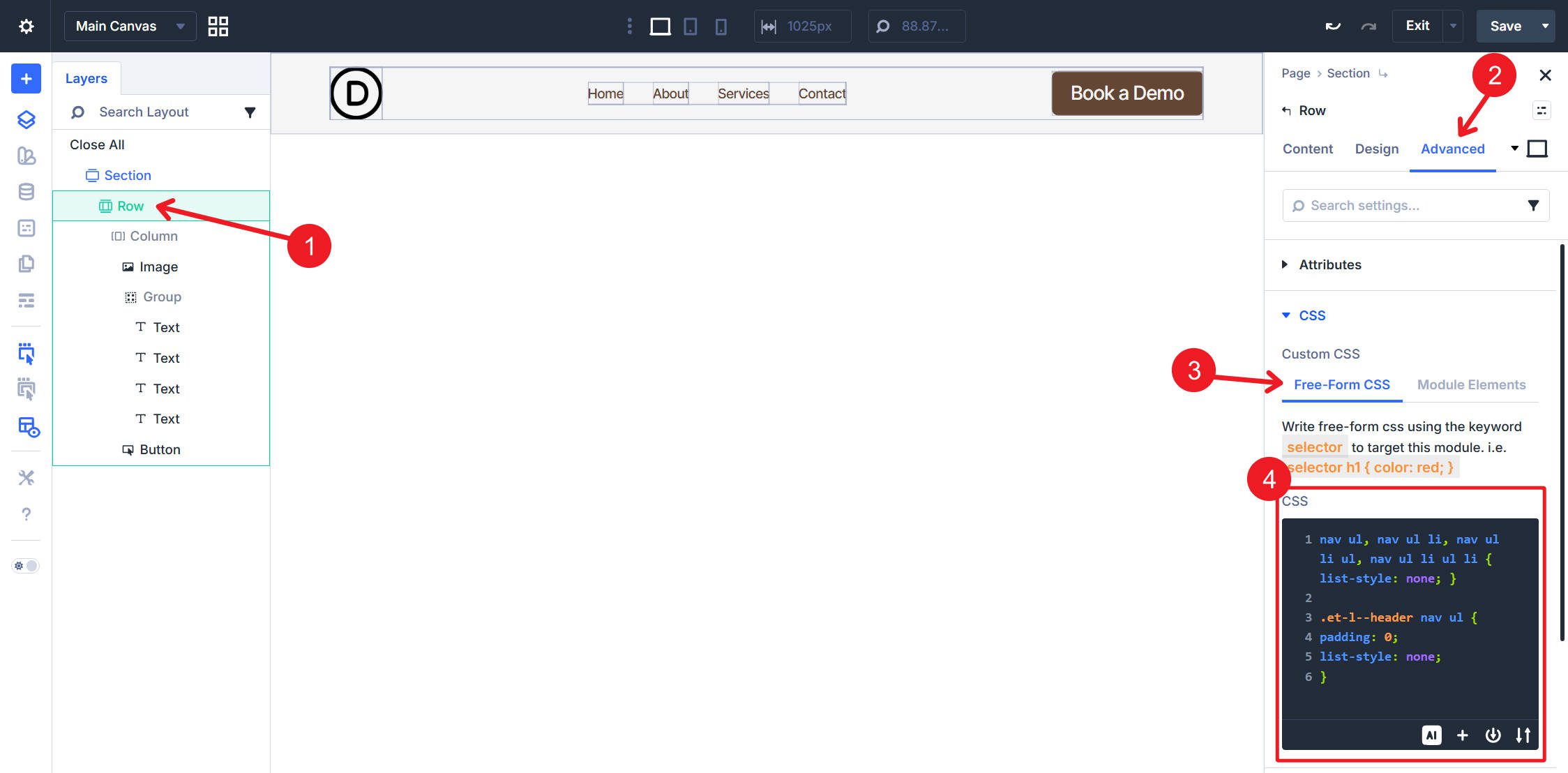Toggle wireframe view via the top-right square icon
The image size is (1568, 773).
tap(1537, 149)
